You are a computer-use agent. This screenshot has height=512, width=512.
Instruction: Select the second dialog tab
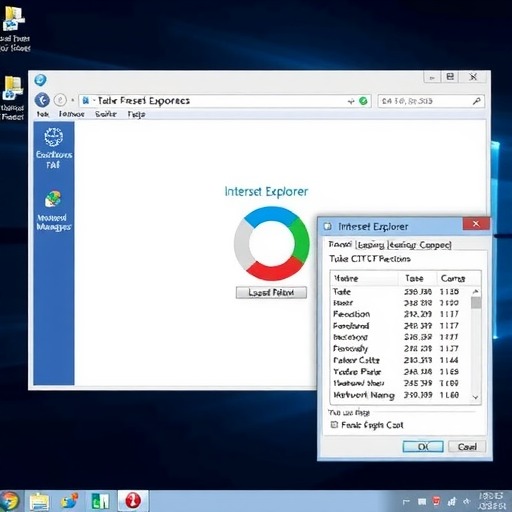(371, 245)
